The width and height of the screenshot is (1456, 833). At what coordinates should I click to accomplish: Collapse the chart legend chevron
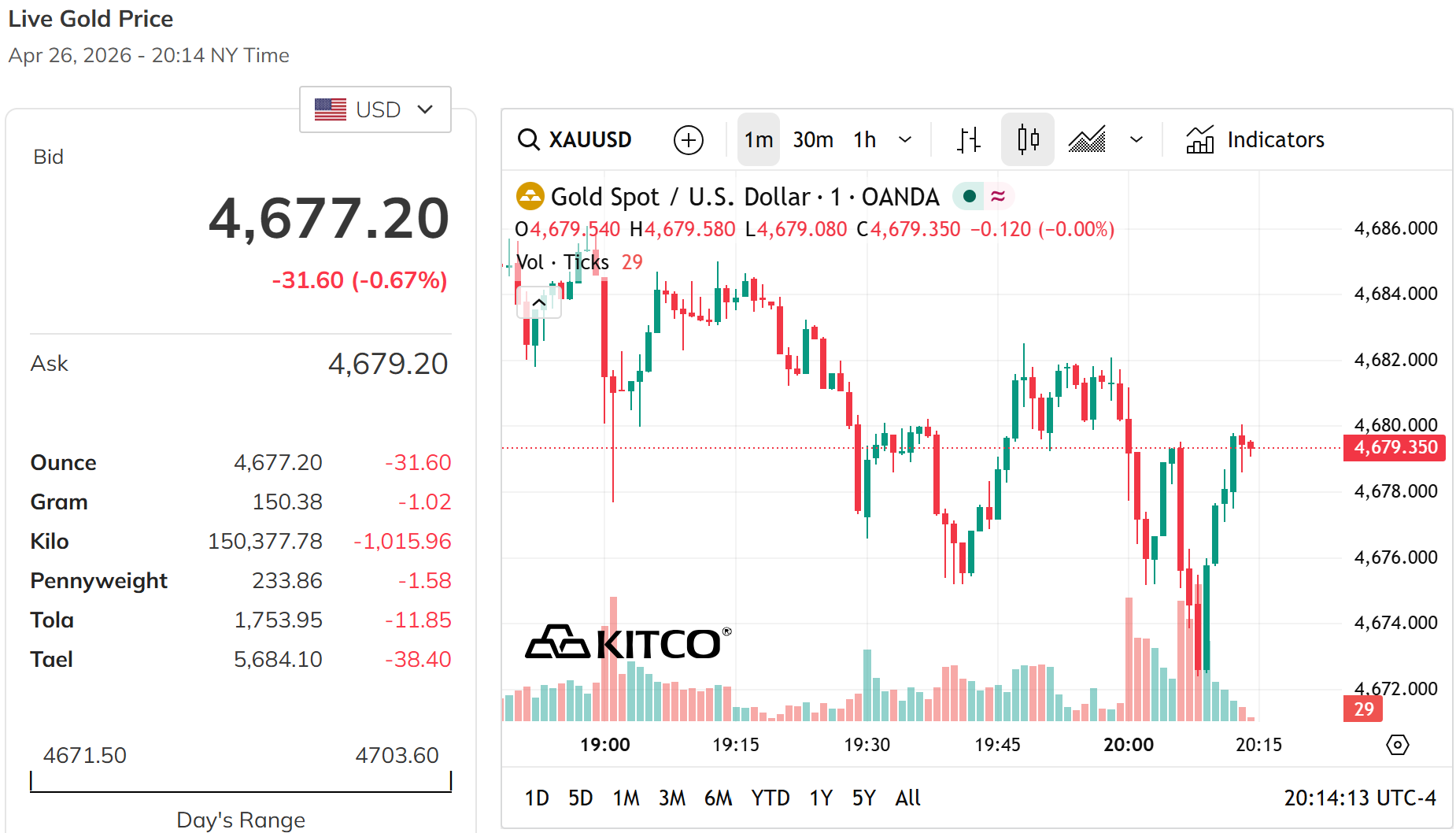(539, 303)
